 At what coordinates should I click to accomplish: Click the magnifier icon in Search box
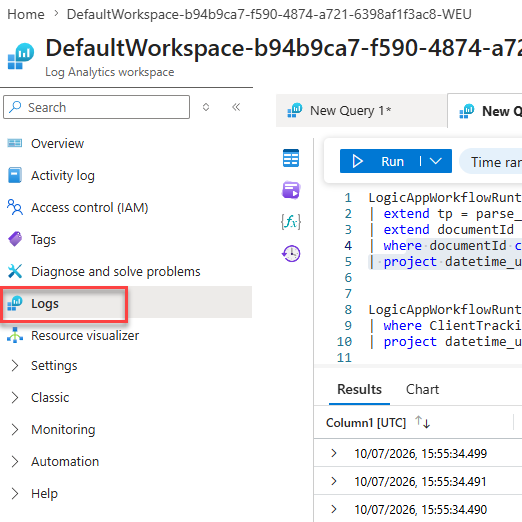(15, 107)
